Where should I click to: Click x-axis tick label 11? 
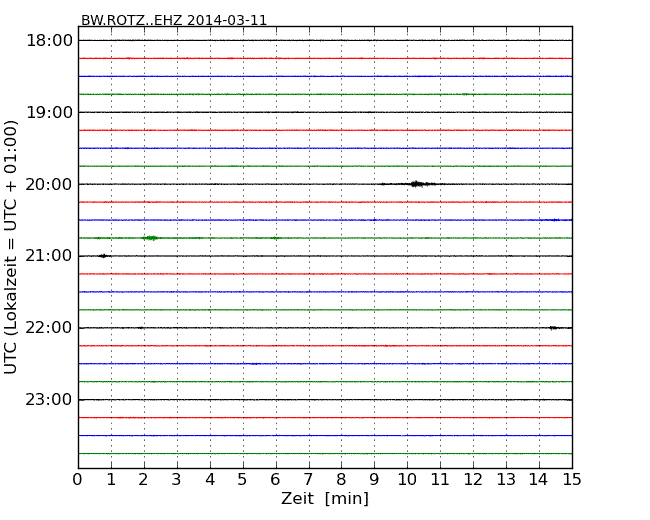click(440, 480)
